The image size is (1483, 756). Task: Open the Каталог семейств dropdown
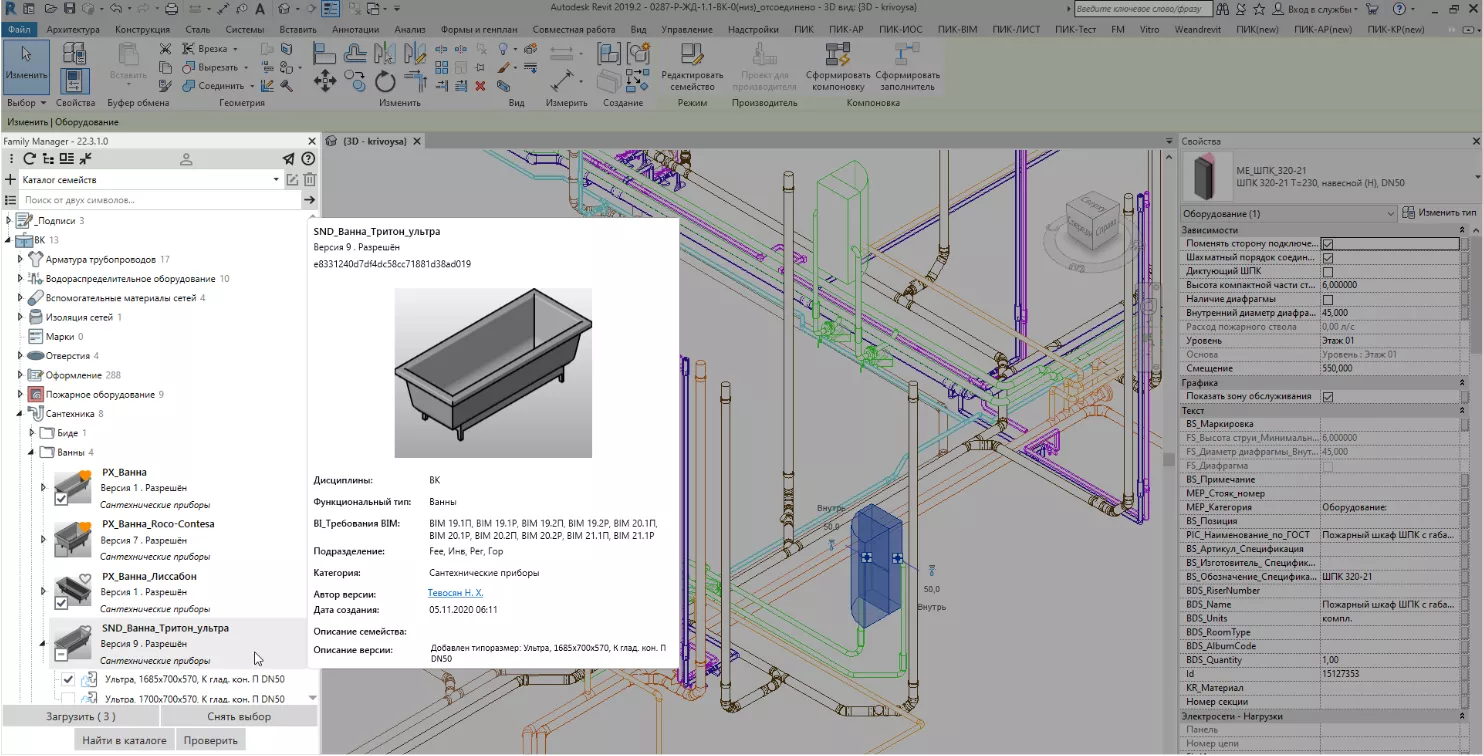click(276, 180)
